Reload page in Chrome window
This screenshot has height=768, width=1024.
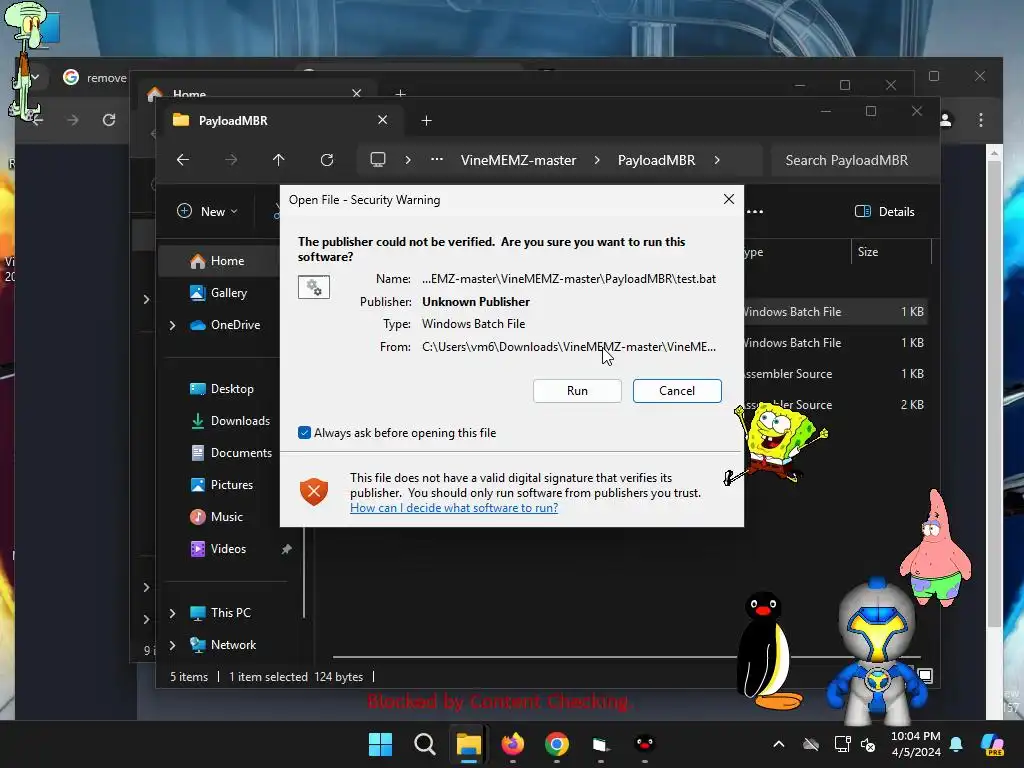(x=109, y=120)
